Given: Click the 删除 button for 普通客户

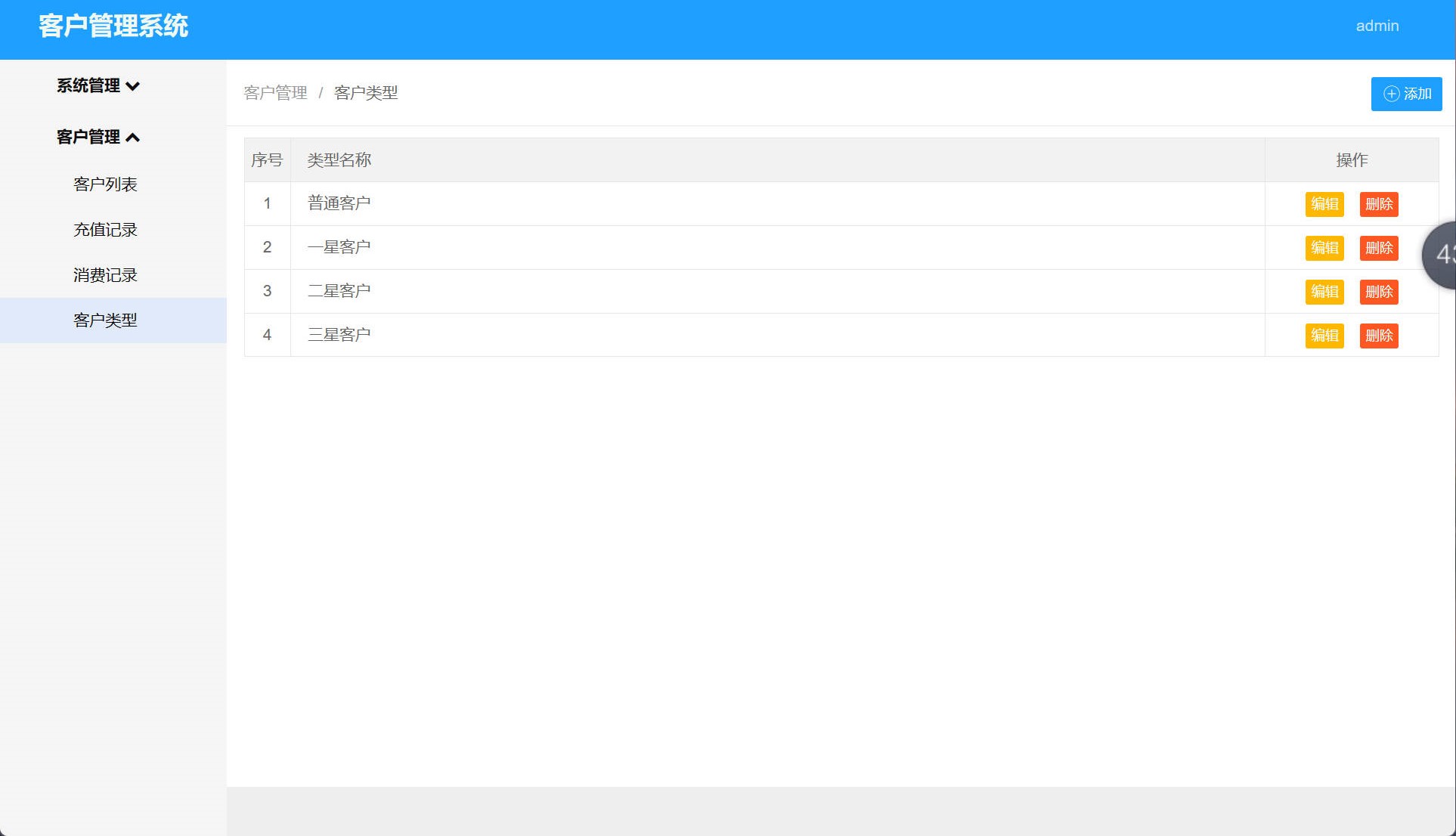Looking at the screenshot, I should pos(1378,204).
